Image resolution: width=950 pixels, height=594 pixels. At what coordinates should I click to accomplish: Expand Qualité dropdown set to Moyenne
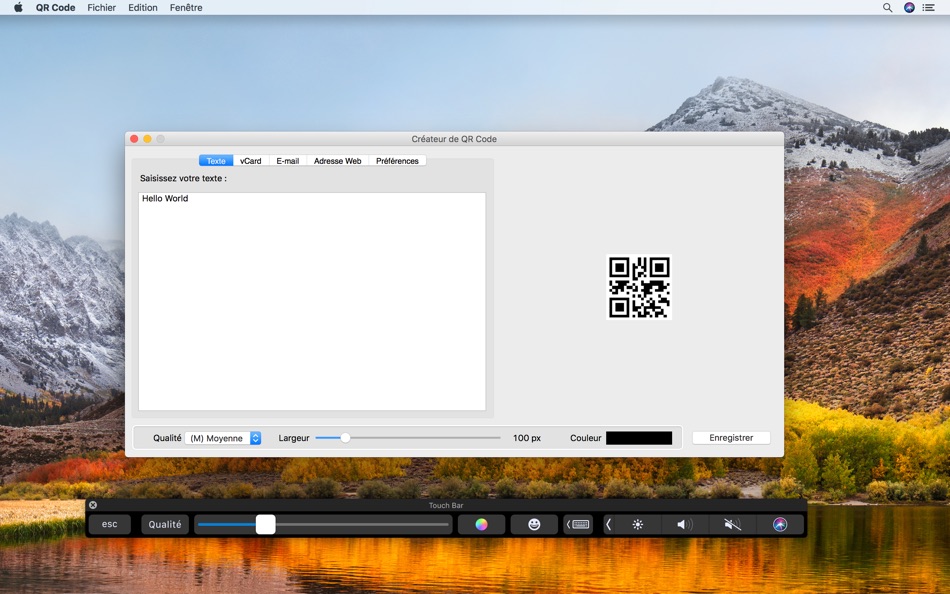(223, 438)
